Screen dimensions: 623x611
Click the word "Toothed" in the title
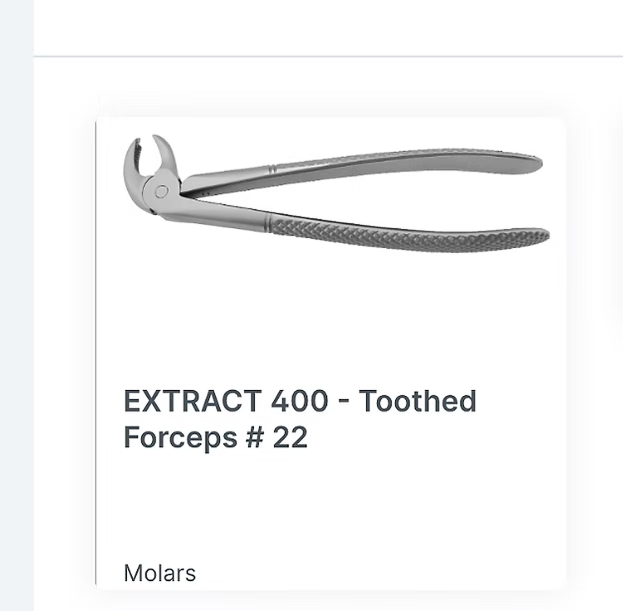point(417,402)
